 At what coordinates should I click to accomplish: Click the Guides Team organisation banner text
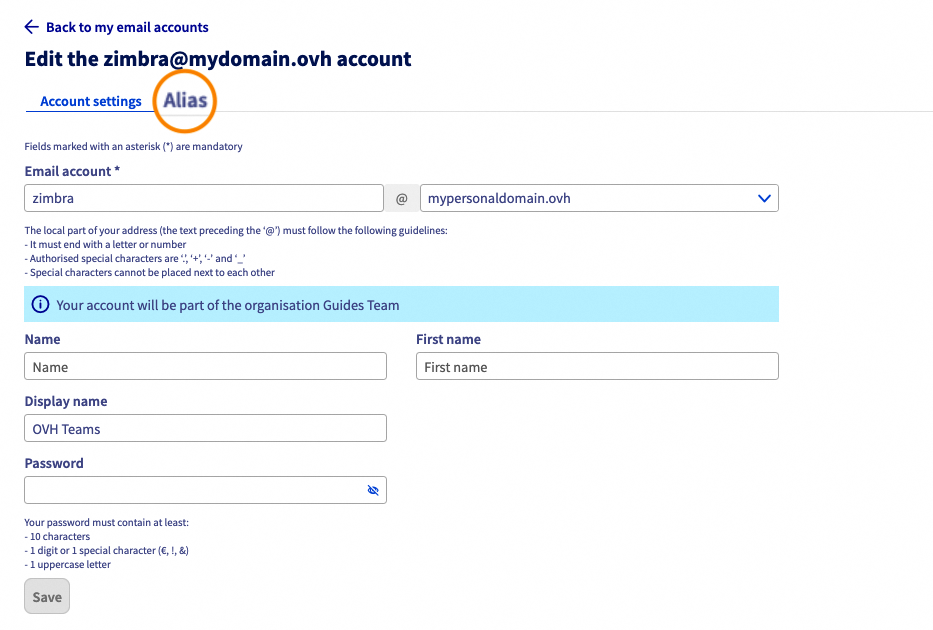228,305
